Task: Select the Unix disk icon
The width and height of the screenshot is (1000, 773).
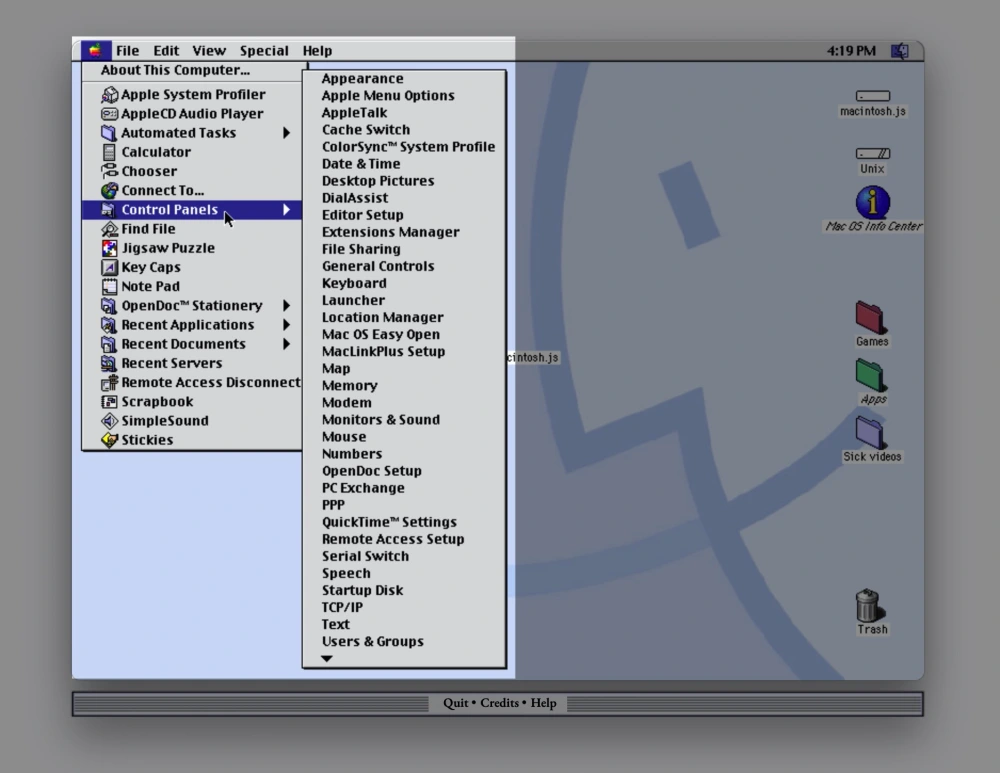Action: point(872,153)
